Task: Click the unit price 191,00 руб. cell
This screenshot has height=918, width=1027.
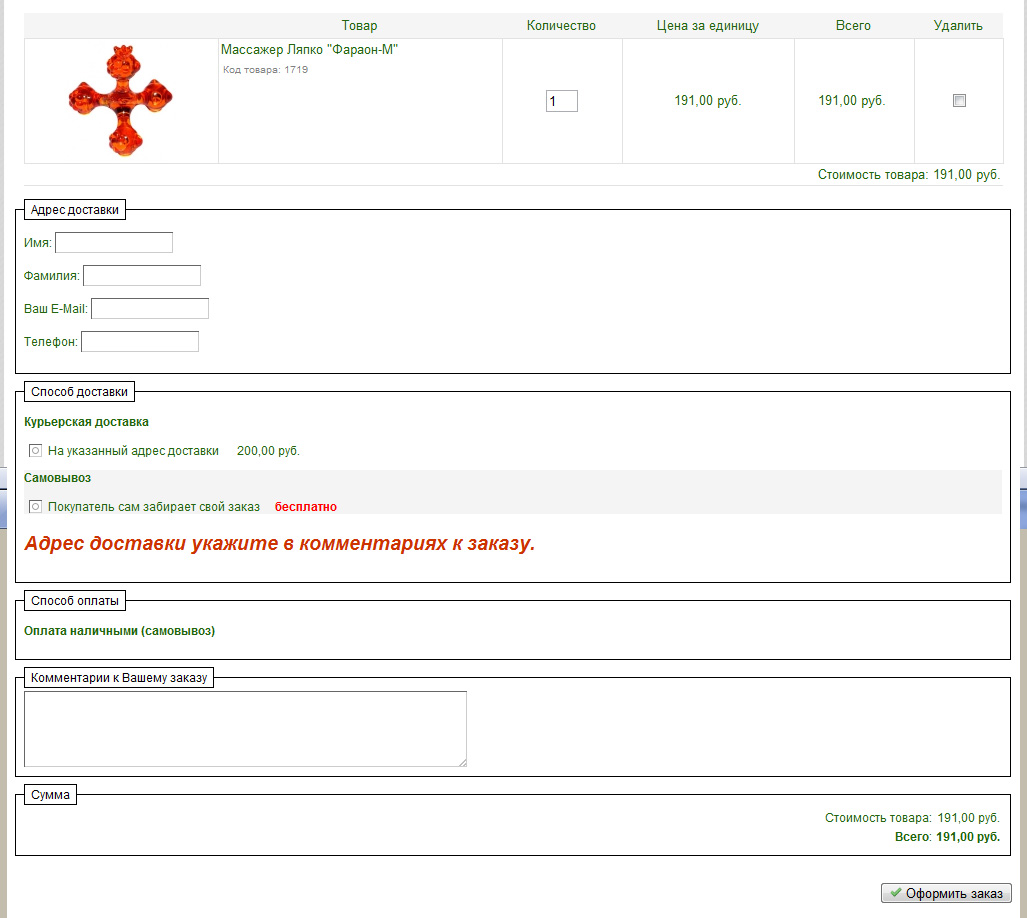Action: [x=708, y=101]
